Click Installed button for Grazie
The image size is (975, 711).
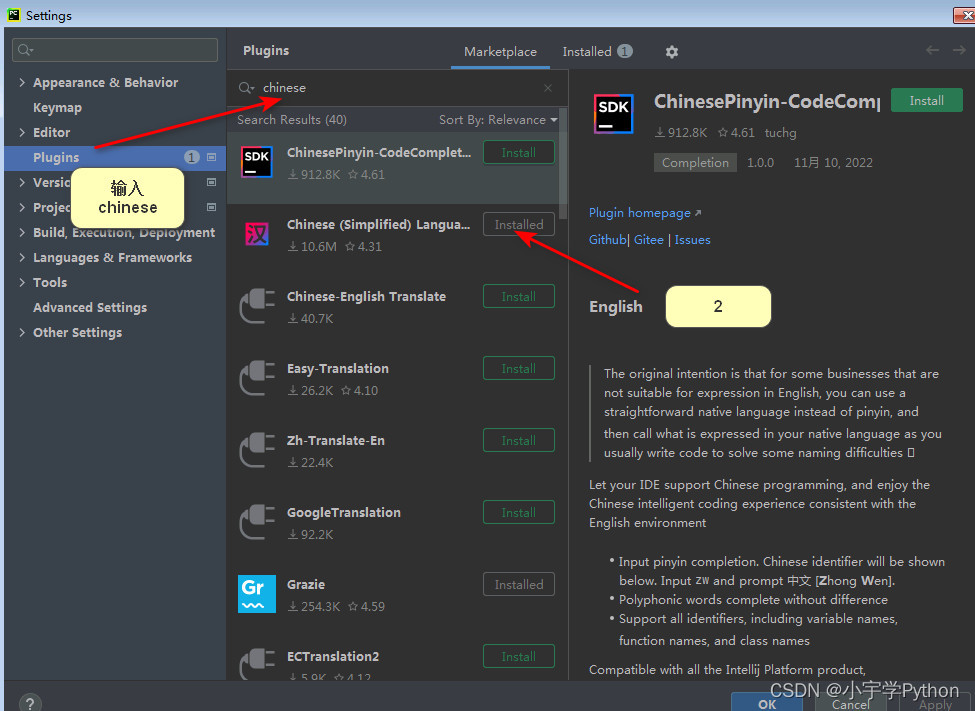[519, 585]
